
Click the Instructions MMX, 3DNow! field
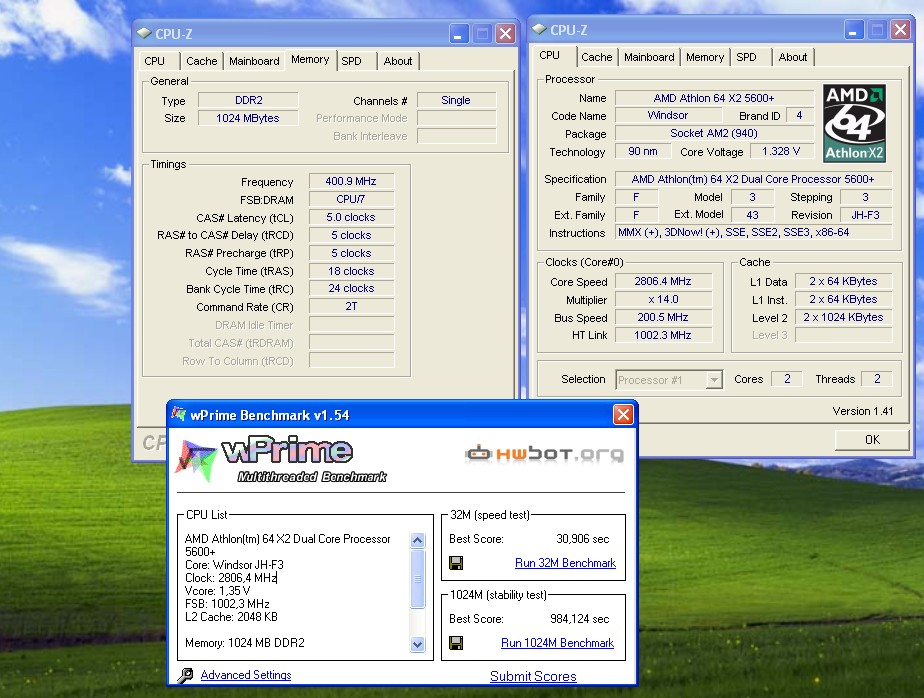[754, 232]
